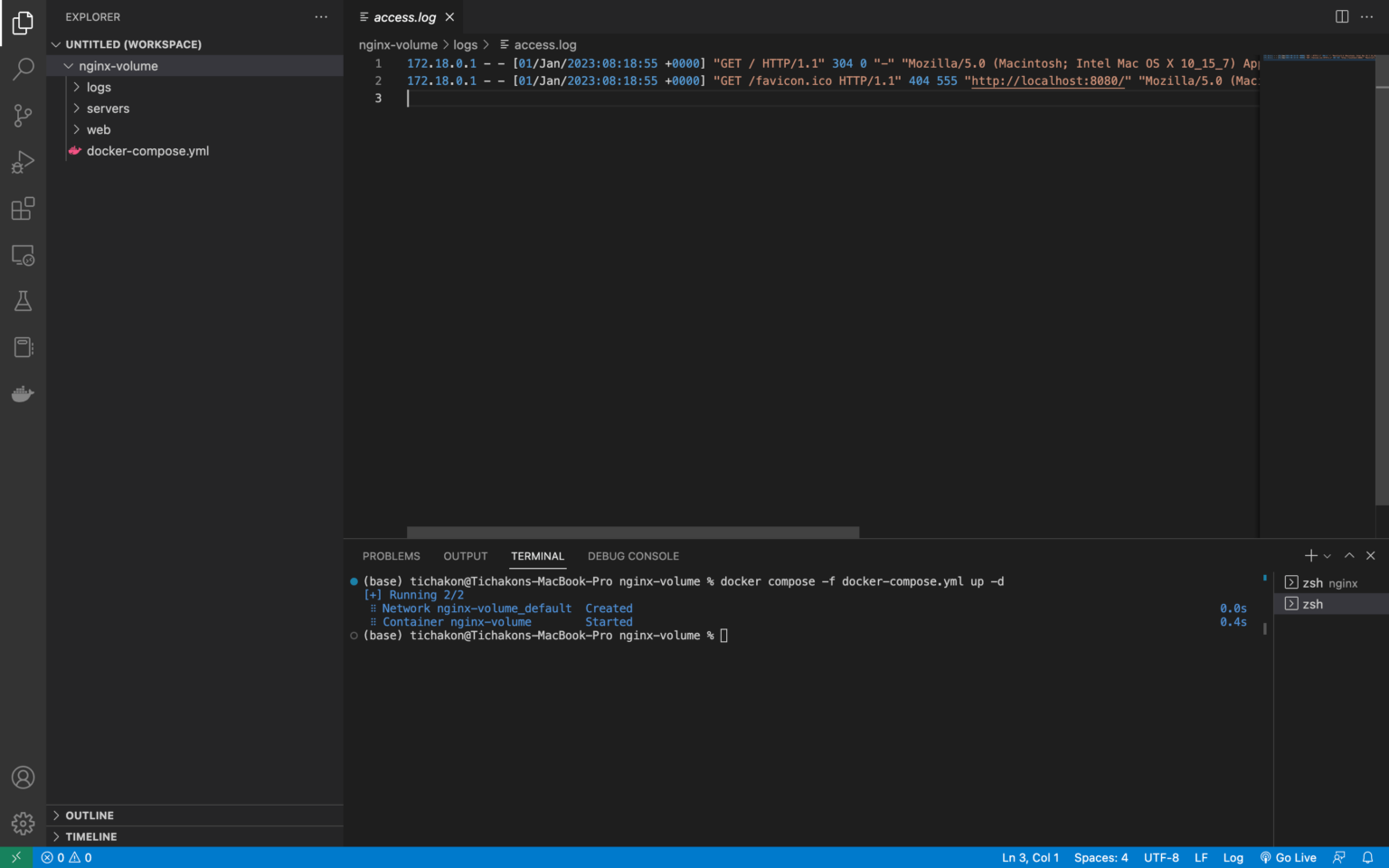The width and height of the screenshot is (1389, 868).
Task: Expand the web folder in Explorer
Action: click(x=98, y=129)
